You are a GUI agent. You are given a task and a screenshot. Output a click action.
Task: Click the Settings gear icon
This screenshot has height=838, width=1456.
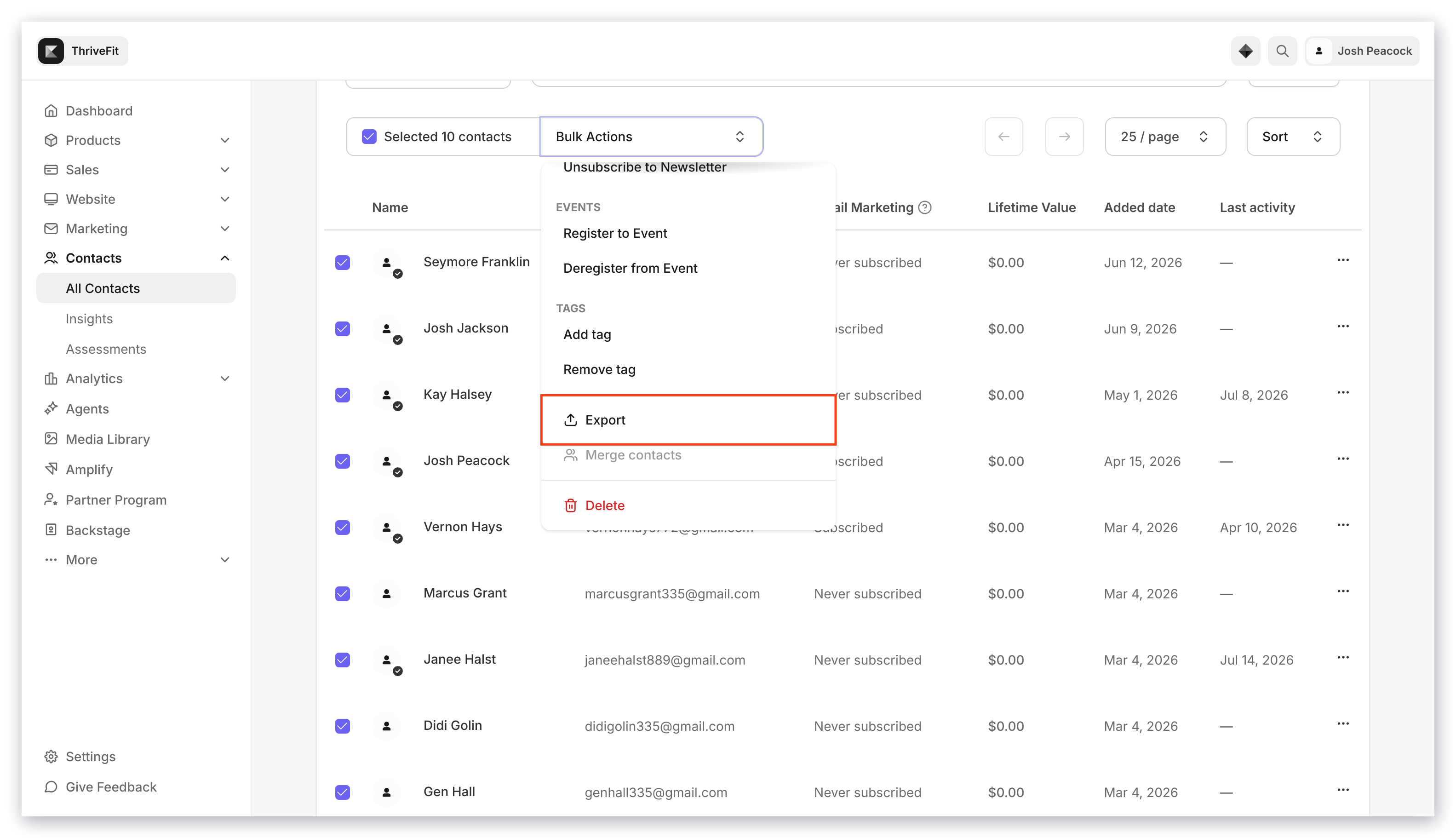pos(51,756)
